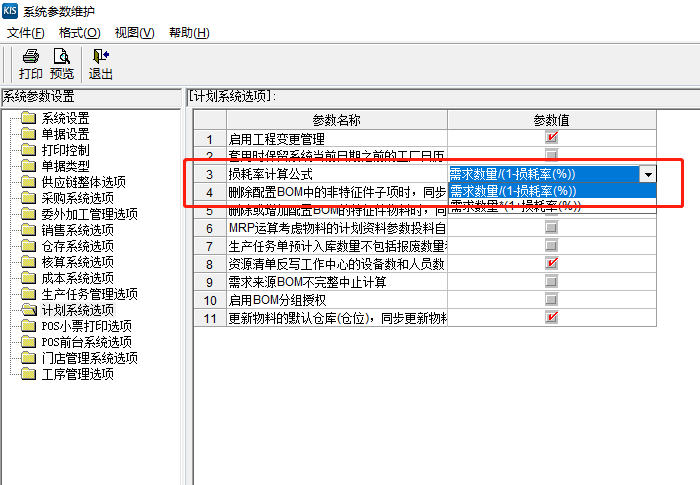Click the 损耗率计算公式 parameter name cell
This screenshot has width=700, height=485.
coord(337,174)
